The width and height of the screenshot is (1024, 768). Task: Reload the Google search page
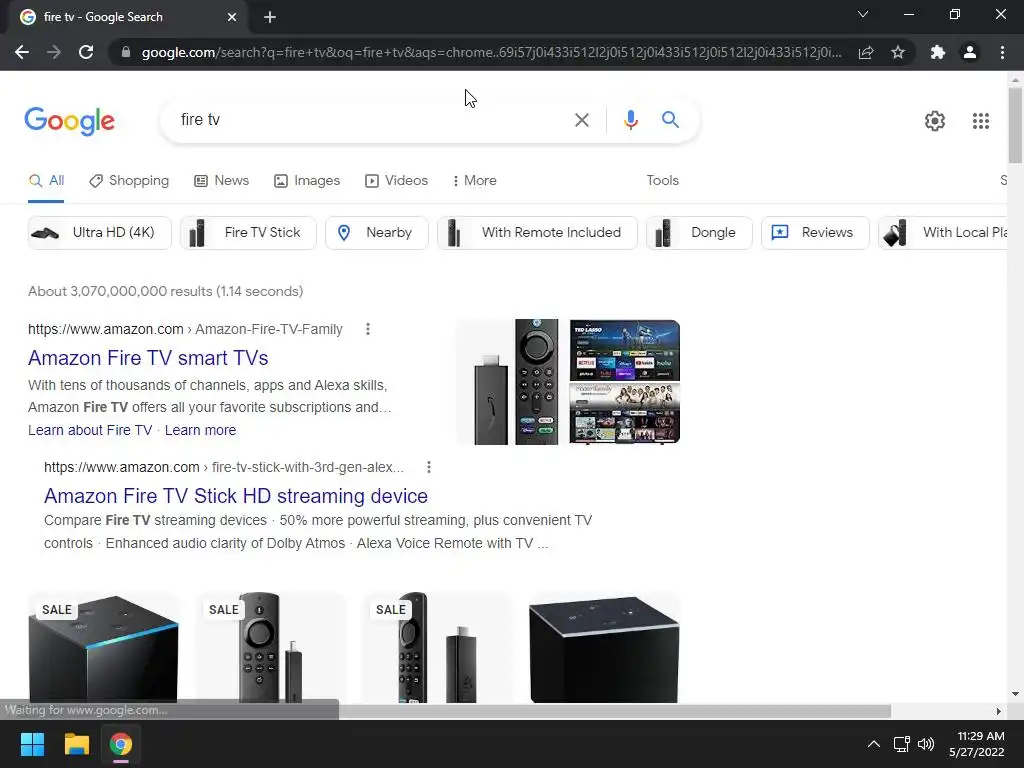point(86,52)
